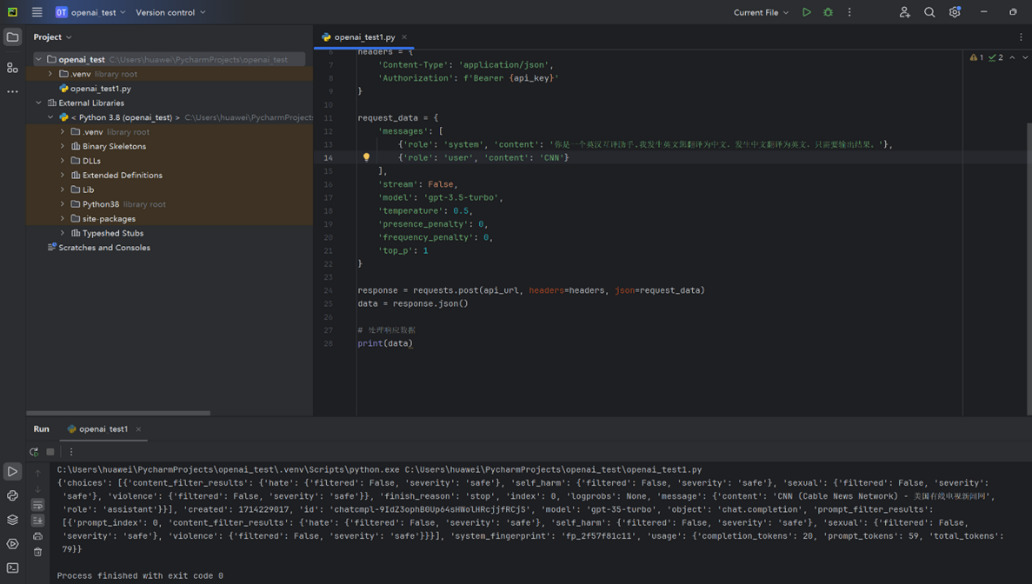Show more tool windows ellipsis
The width and height of the screenshot is (1032, 584).
click(x=13, y=92)
